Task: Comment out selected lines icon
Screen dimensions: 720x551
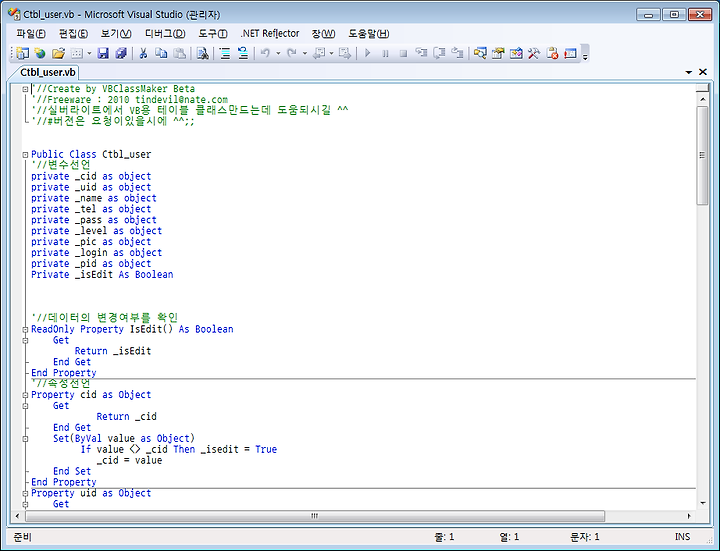Action: coord(225,53)
